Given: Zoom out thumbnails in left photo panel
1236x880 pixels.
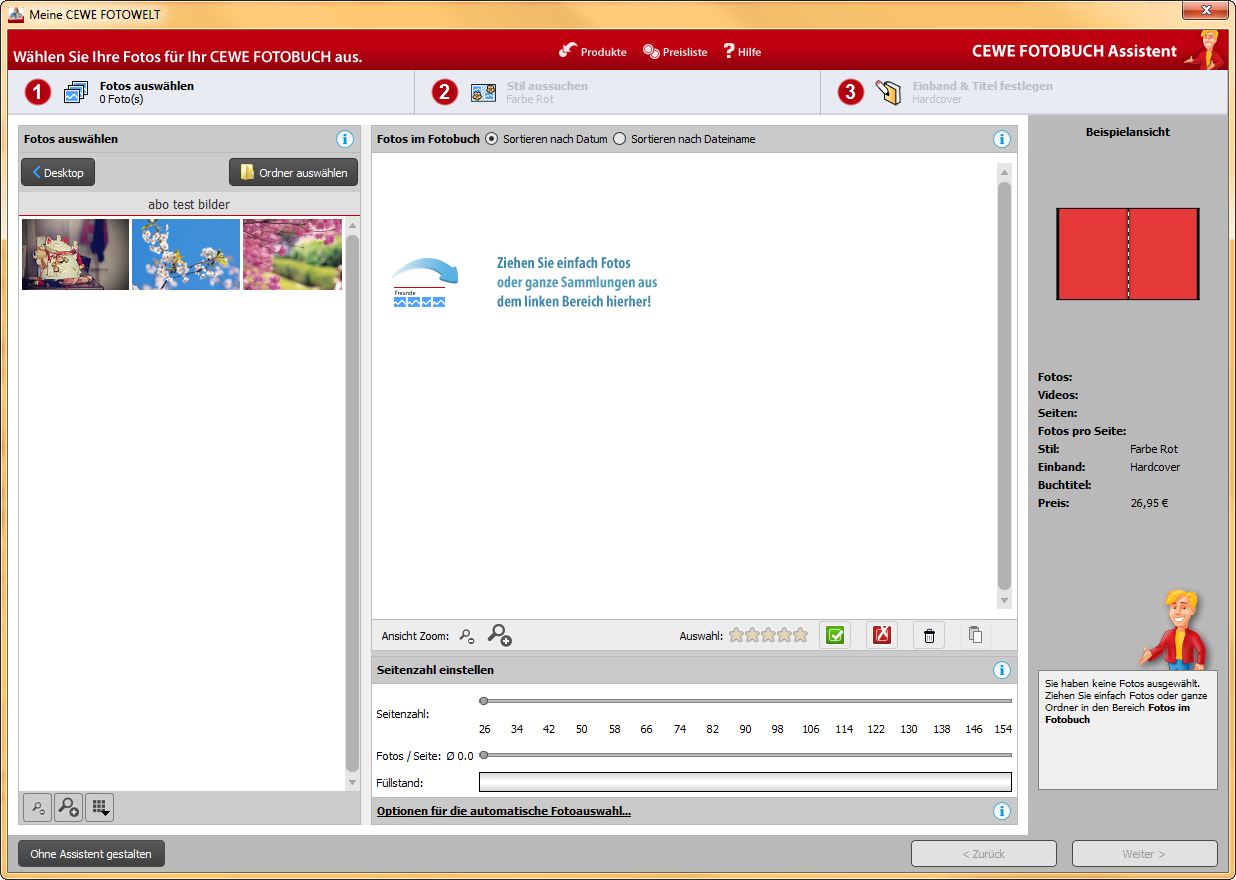Looking at the screenshot, I should (x=37, y=807).
